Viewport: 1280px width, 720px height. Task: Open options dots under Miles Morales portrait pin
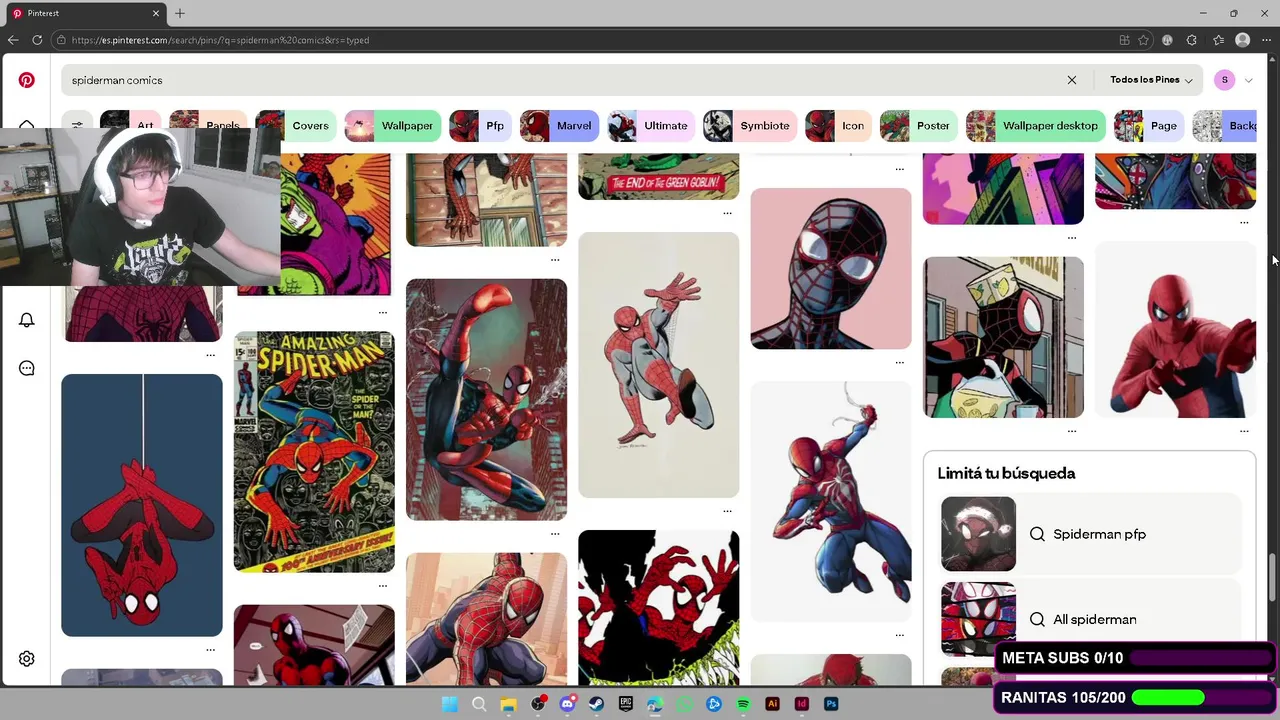tap(900, 363)
